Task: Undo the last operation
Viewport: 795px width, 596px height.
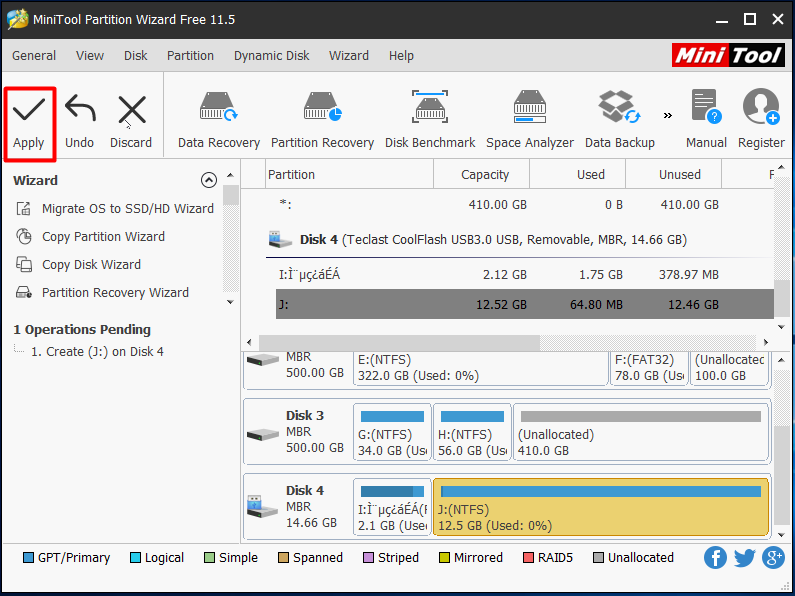Action: (x=80, y=124)
